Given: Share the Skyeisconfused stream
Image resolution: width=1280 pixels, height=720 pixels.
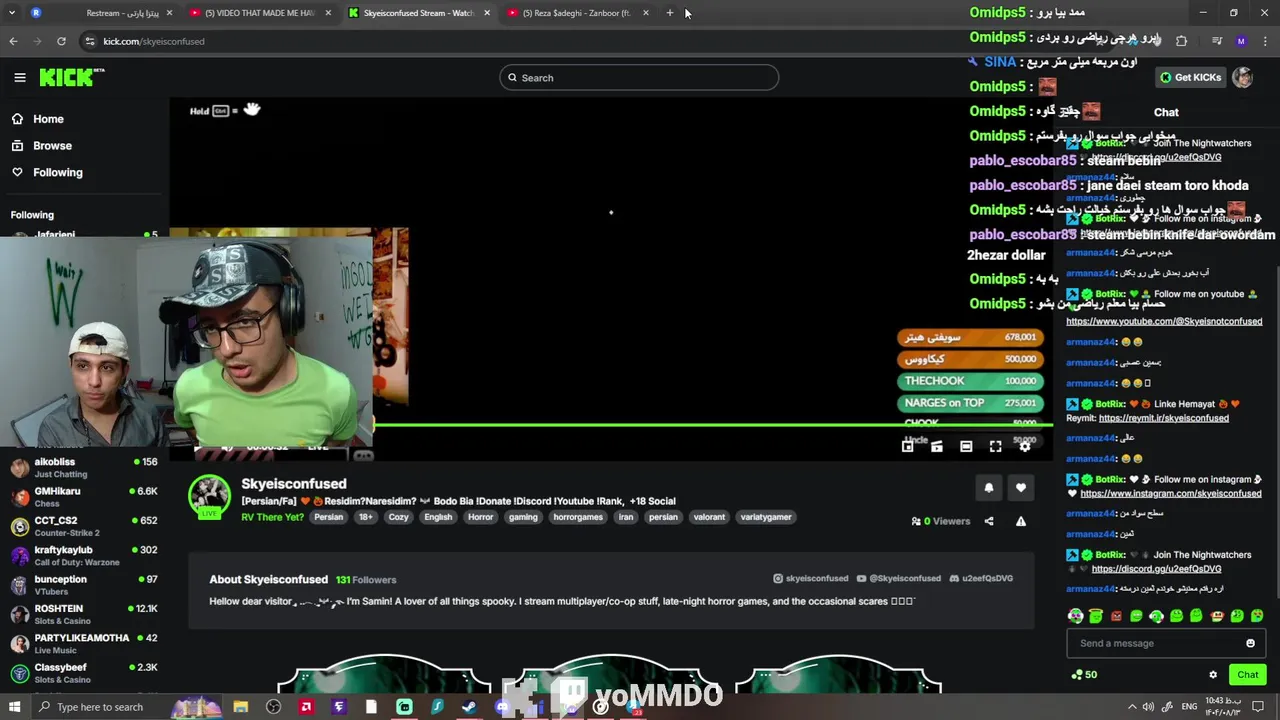Looking at the screenshot, I should [989, 521].
